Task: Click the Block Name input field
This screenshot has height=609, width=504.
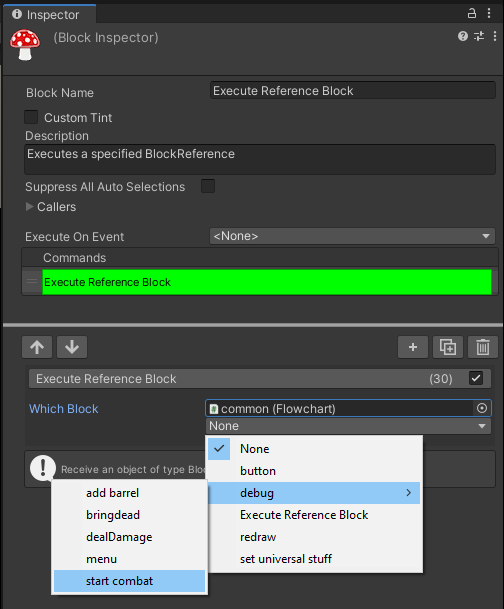Action: click(x=353, y=90)
